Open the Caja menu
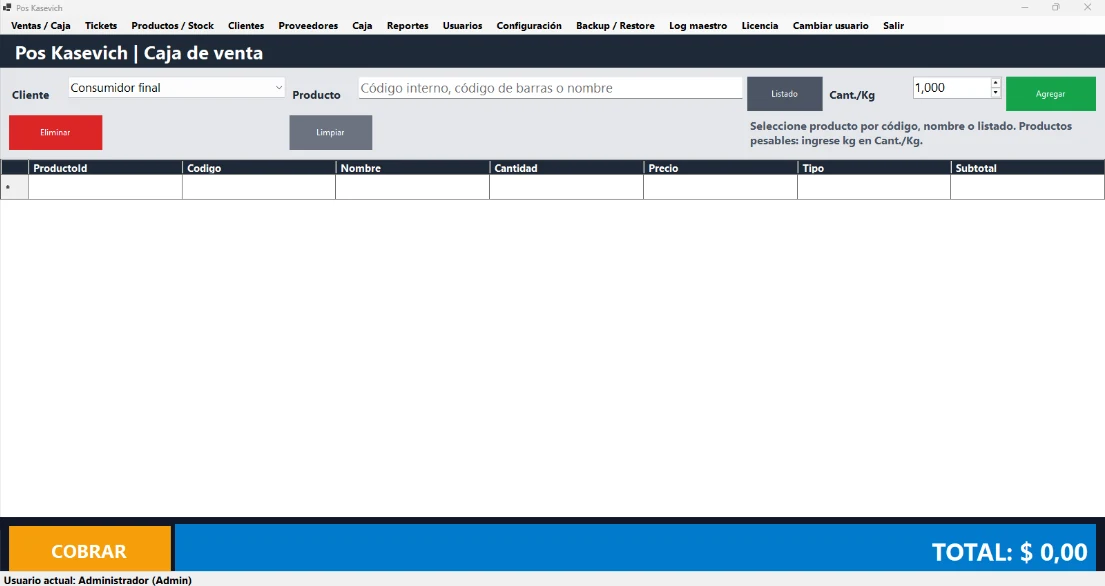This screenshot has height=586, width=1105. (362, 25)
